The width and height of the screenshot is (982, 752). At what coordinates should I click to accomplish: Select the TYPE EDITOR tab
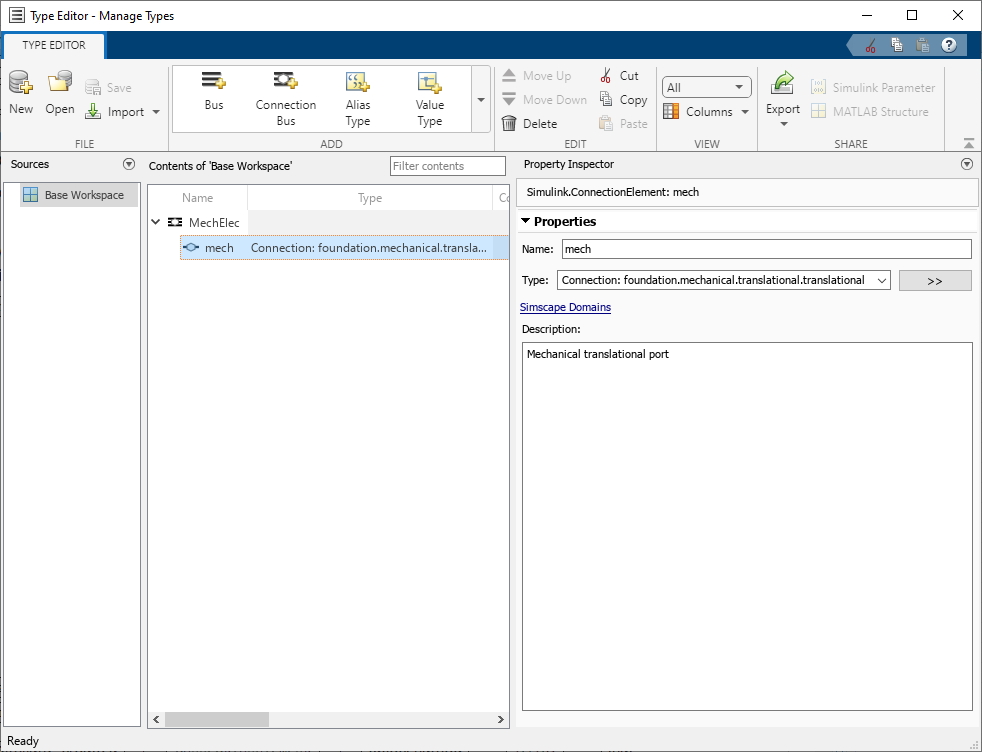(x=54, y=45)
